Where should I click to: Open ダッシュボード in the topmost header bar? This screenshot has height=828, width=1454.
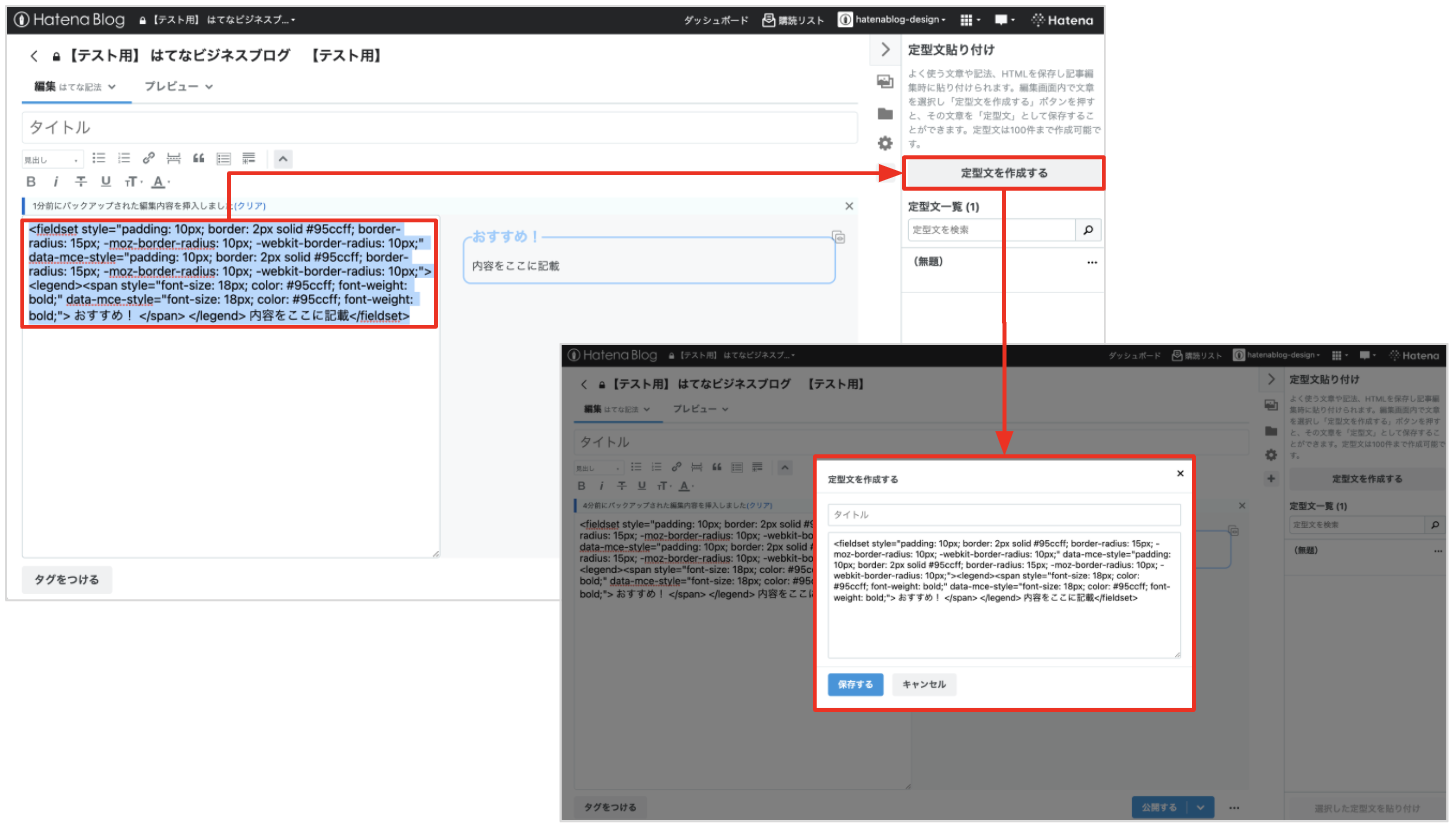(716, 20)
